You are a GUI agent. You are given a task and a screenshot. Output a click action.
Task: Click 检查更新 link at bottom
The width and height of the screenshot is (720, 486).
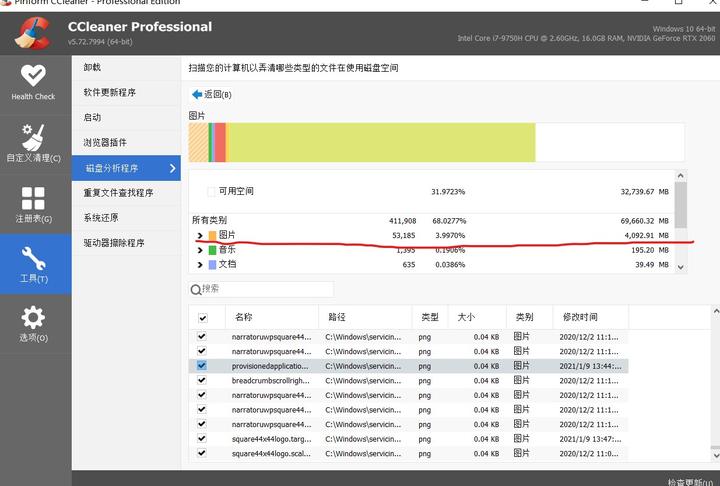click(690, 482)
